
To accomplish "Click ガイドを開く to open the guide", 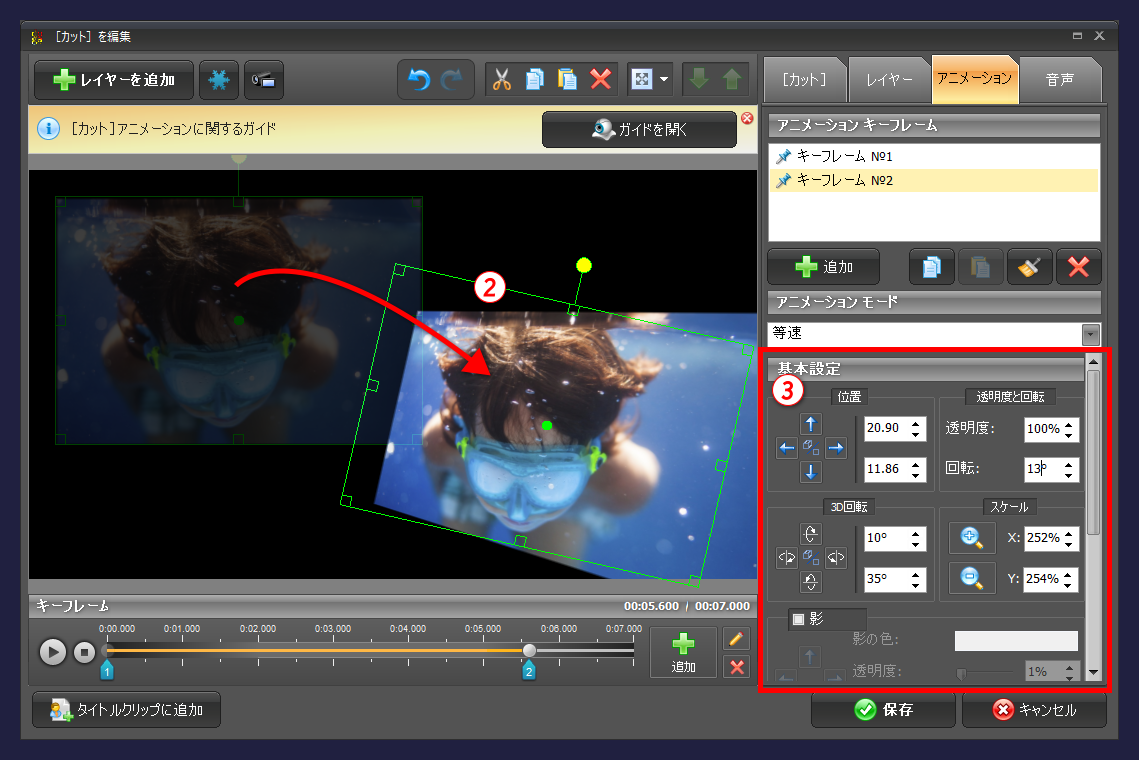I will [x=639, y=129].
